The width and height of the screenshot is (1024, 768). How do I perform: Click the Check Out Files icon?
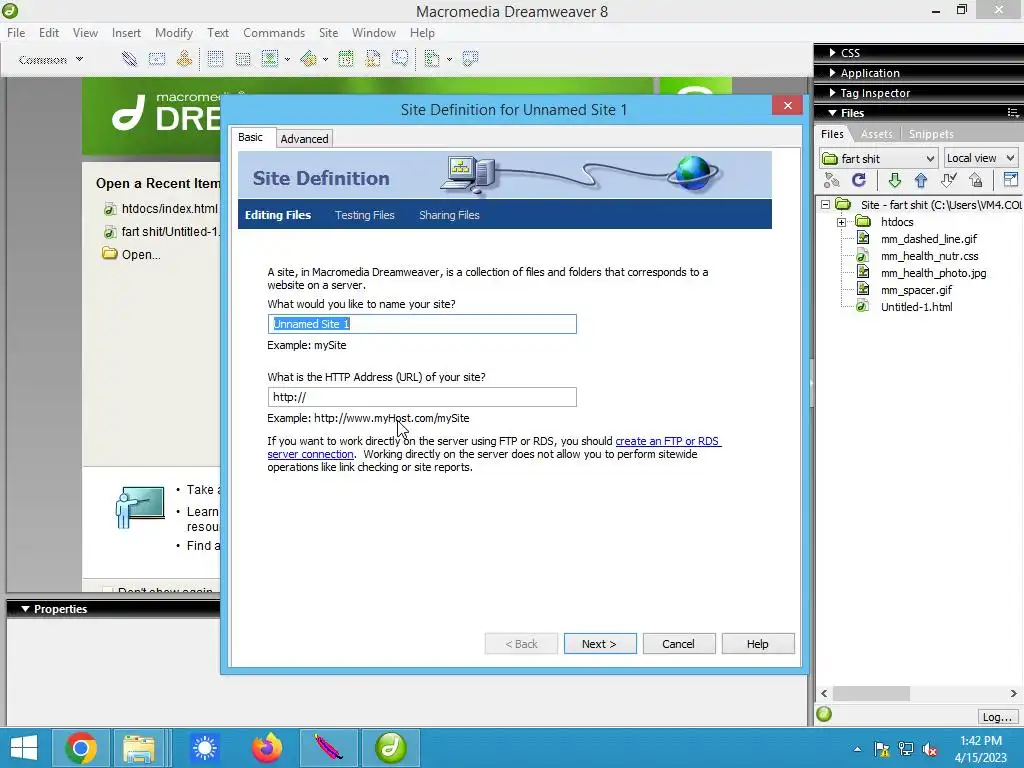click(948, 180)
